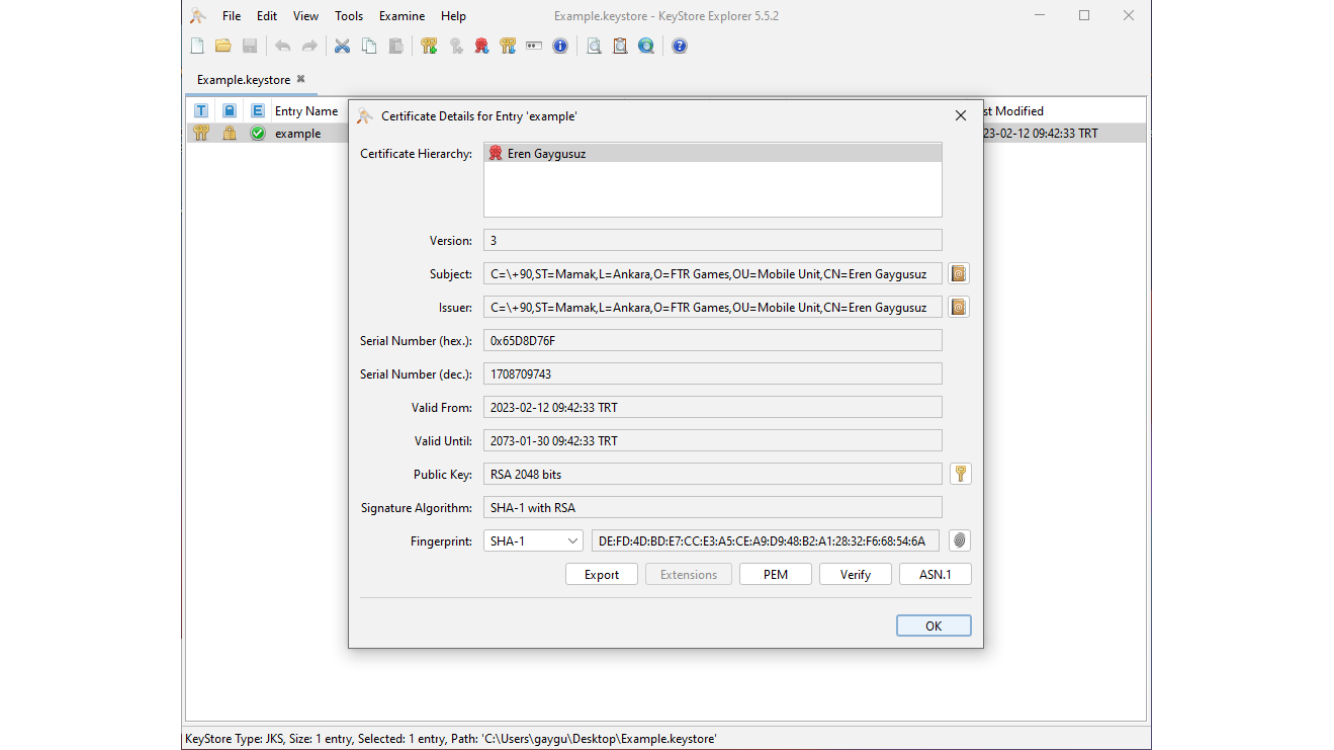Click the Paste toolbar icon
Screen dimensions: 1334x750
[x=396, y=46]
